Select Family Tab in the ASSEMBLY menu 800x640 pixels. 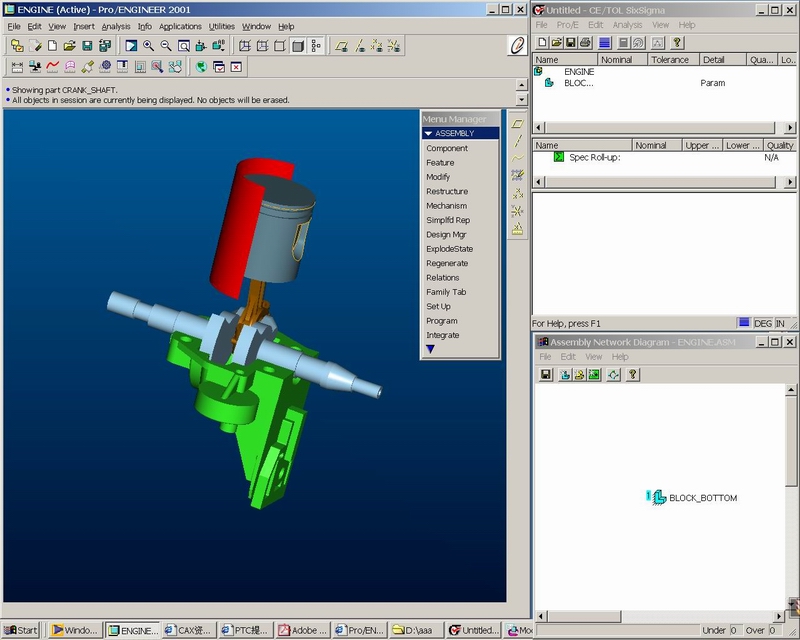pyautogui.click(x=446, y=292)
